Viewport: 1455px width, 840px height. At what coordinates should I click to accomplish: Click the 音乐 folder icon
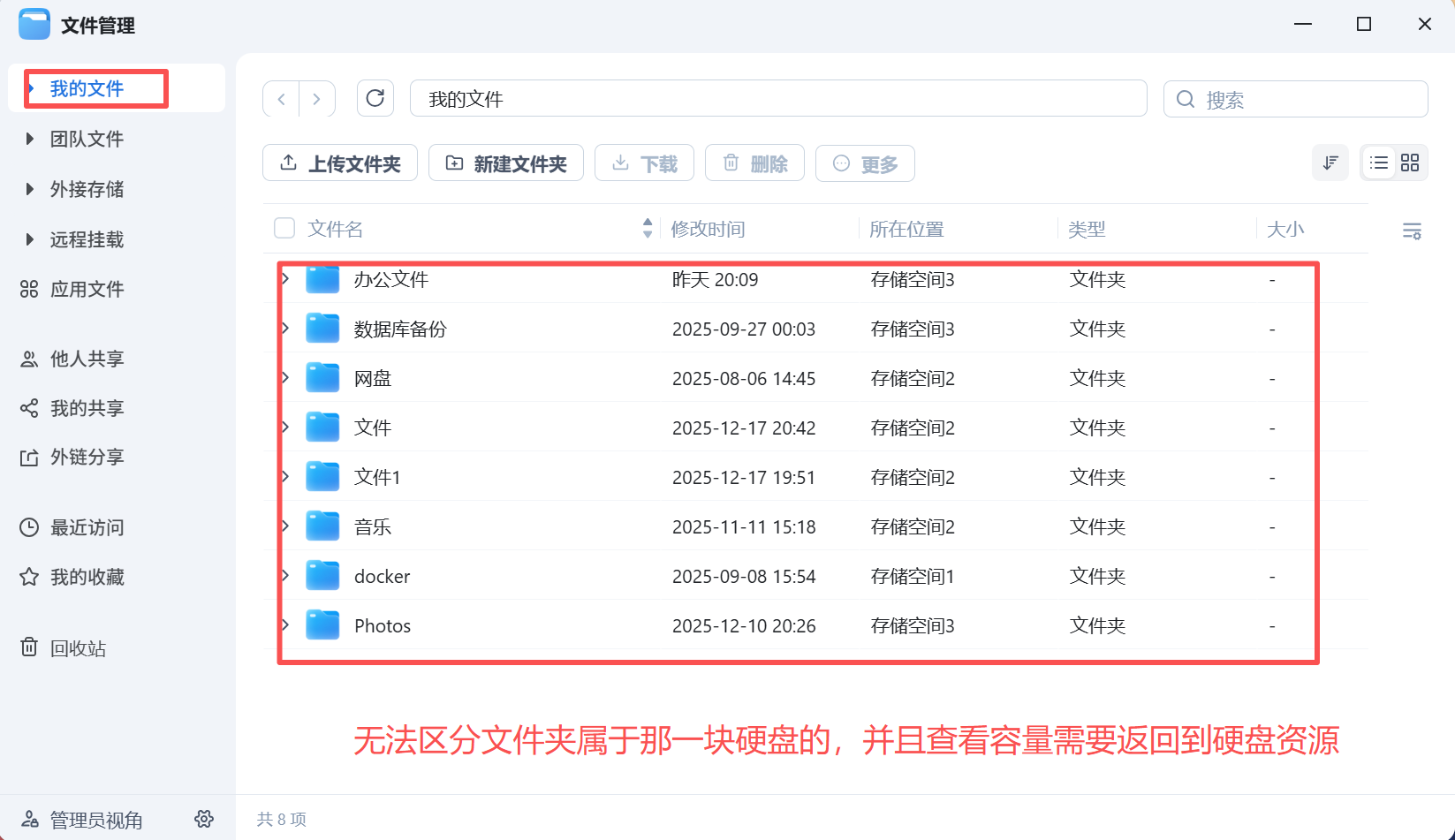click(x=322, y=526)
